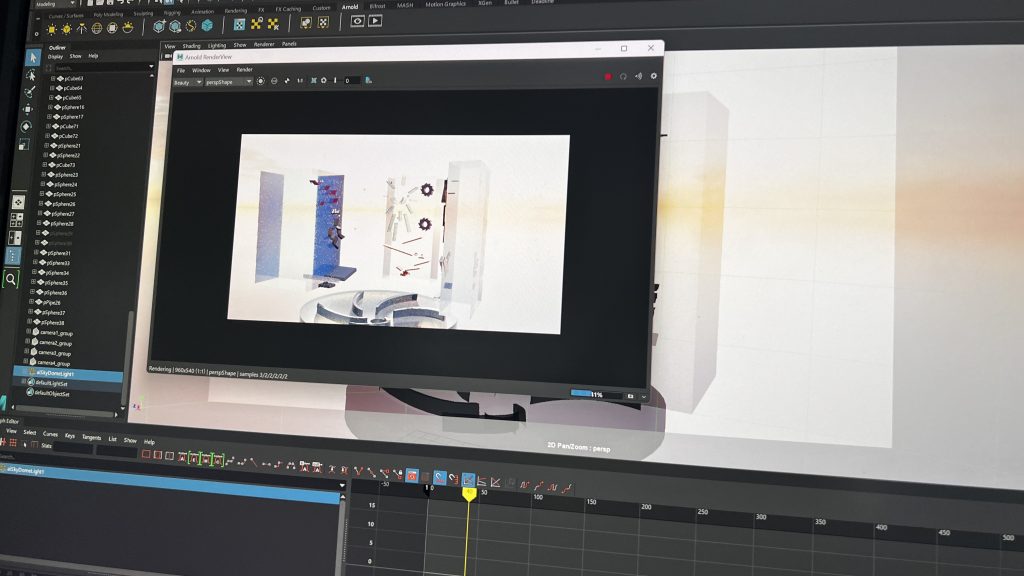Click the RenderView snapshot camera icon near progress
The width and height of the screenshot is (1024, 576).
click(x=630, y=396)
